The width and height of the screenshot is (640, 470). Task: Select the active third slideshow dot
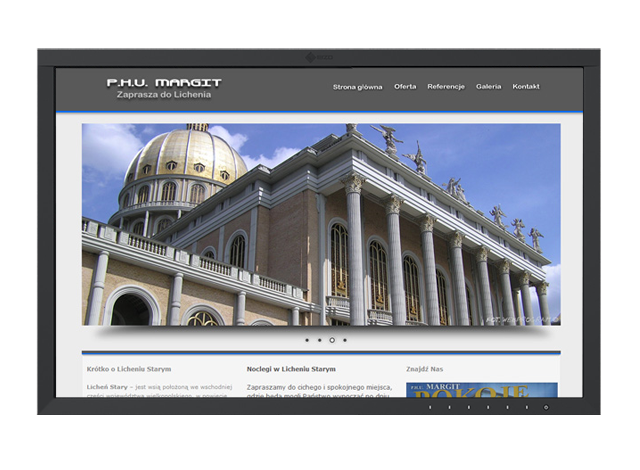(332, 340)
